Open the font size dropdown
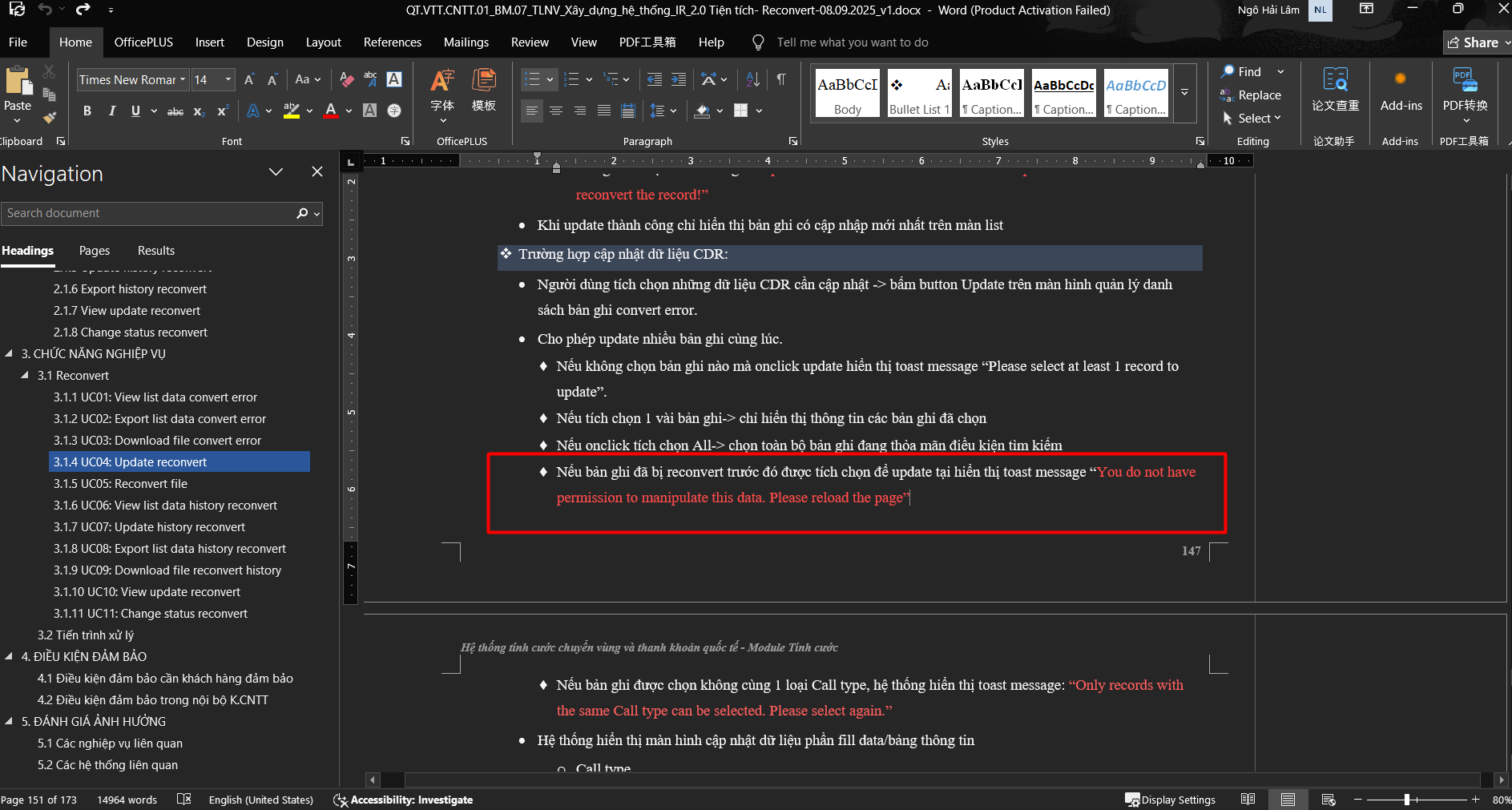Viewport: 1512px width, 810px height. 228,79
